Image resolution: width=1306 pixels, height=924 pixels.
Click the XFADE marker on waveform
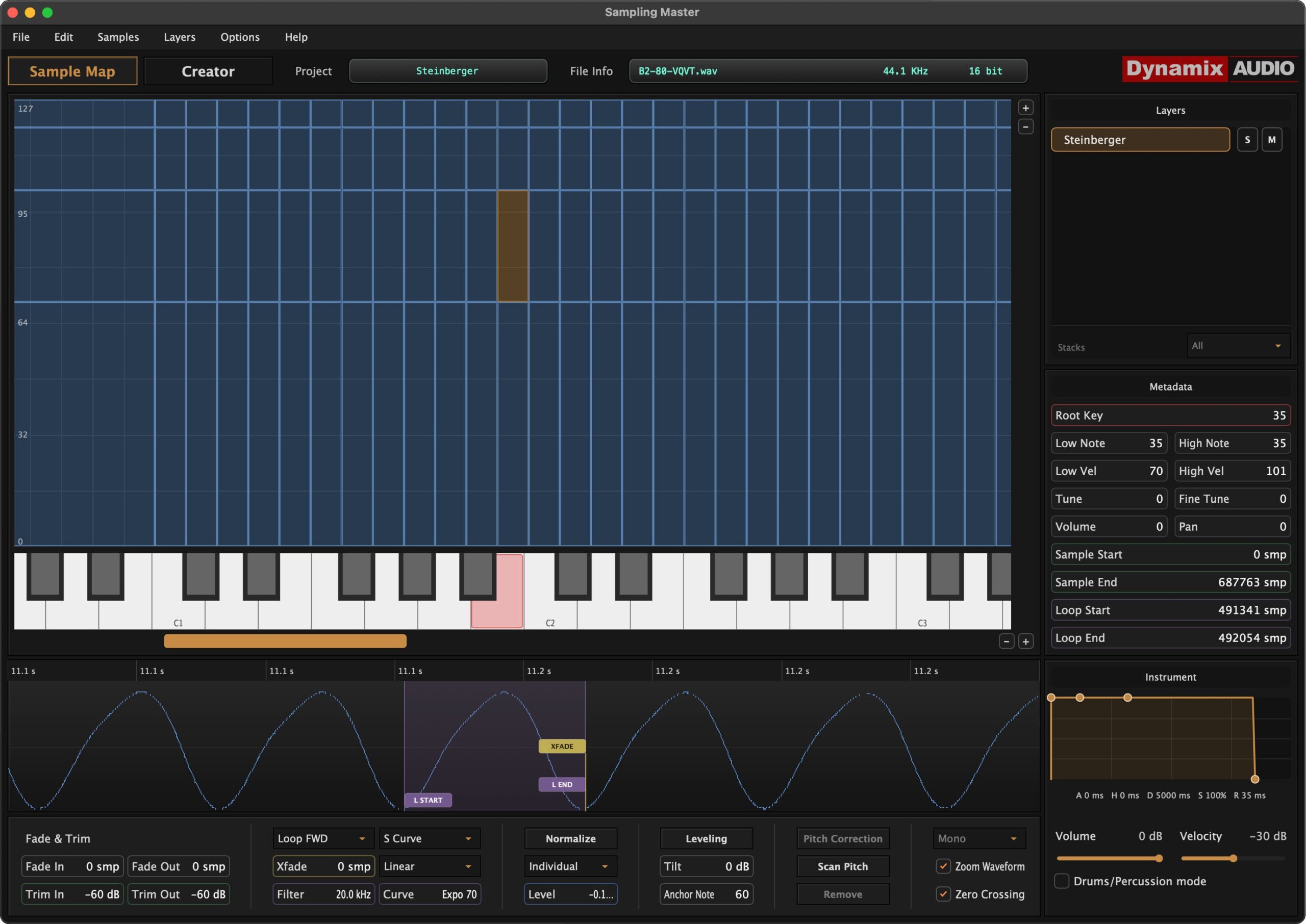(562, 747)
